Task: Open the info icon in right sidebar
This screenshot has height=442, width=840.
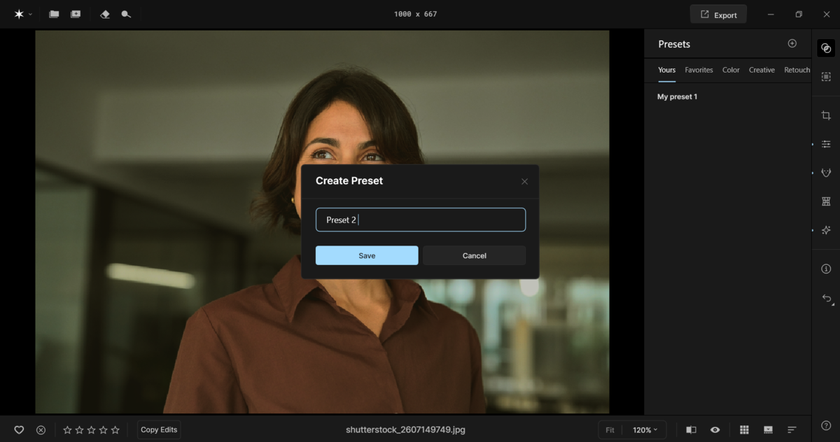Action: pos(826,269)
